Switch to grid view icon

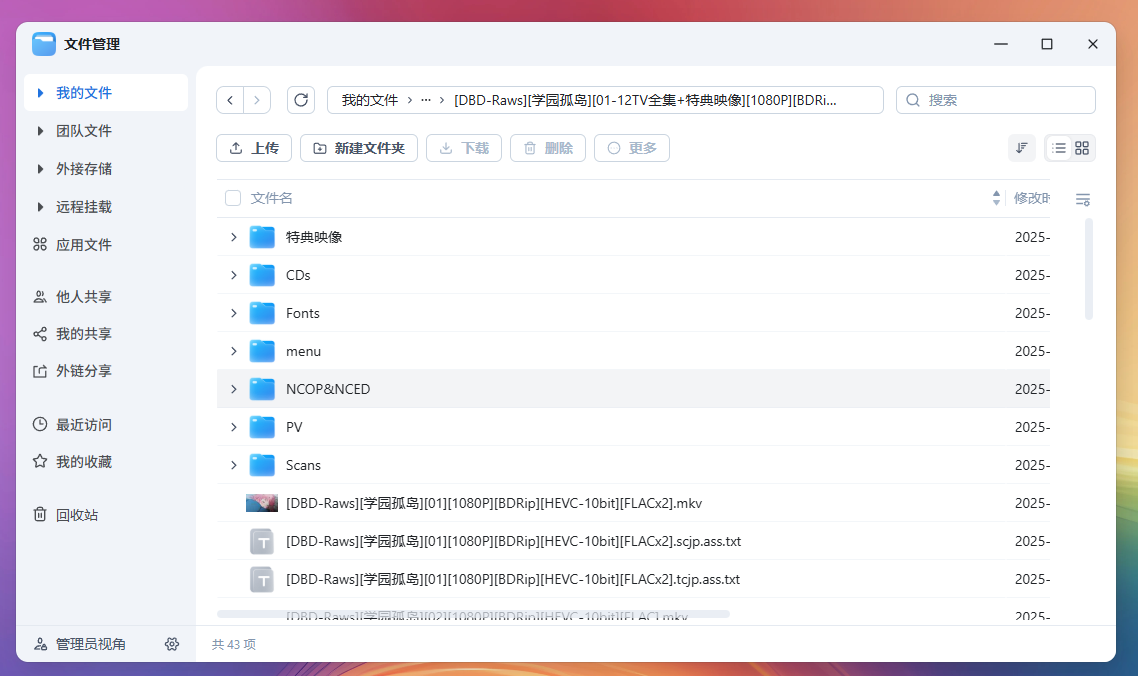coord(1082,148)
